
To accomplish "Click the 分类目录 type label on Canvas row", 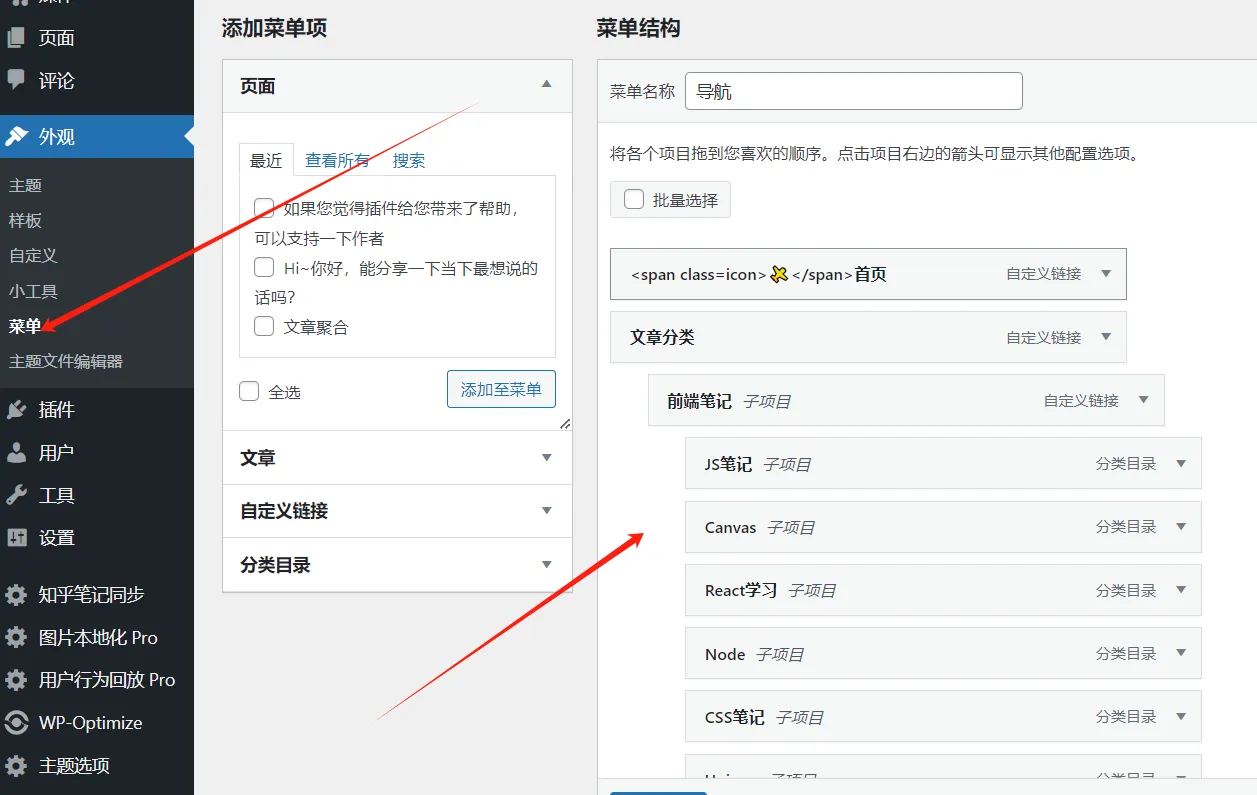I will [1125, 527].
